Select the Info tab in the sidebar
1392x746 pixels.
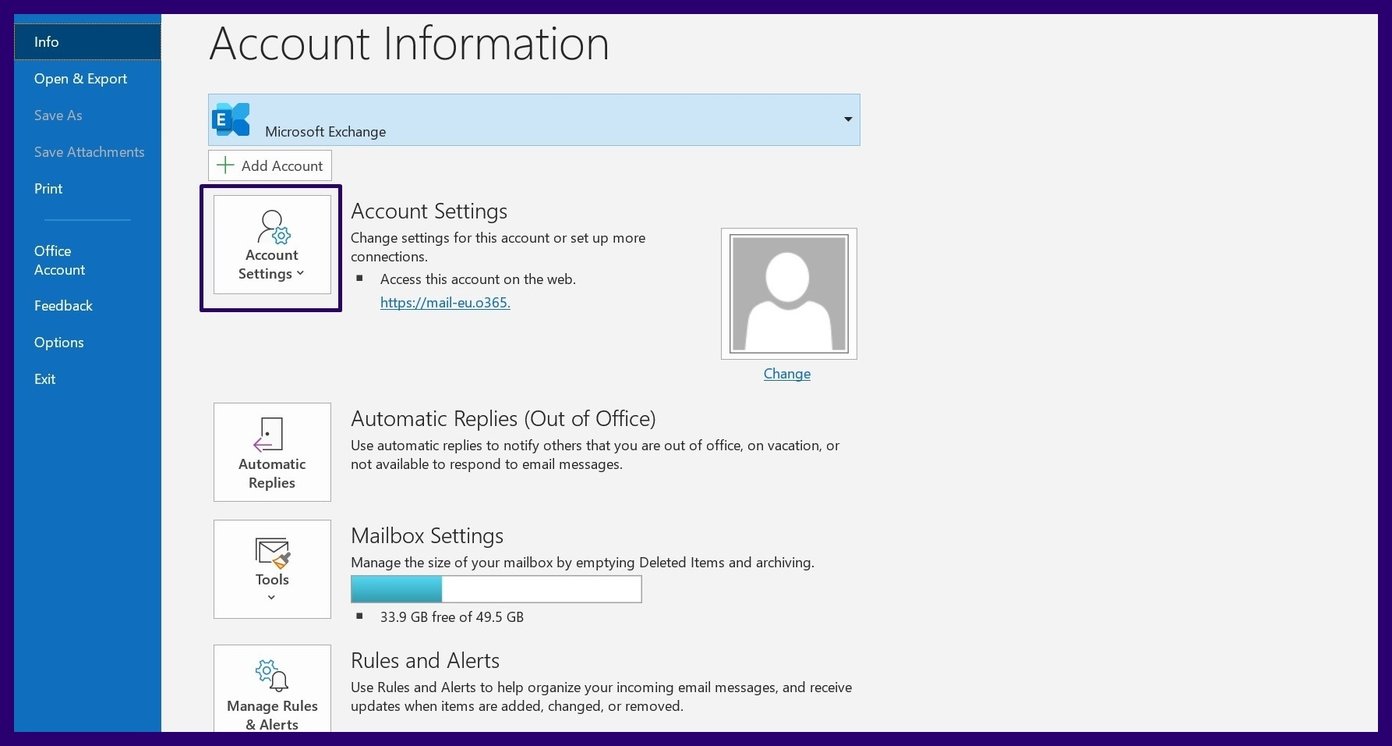pos(87,42)
